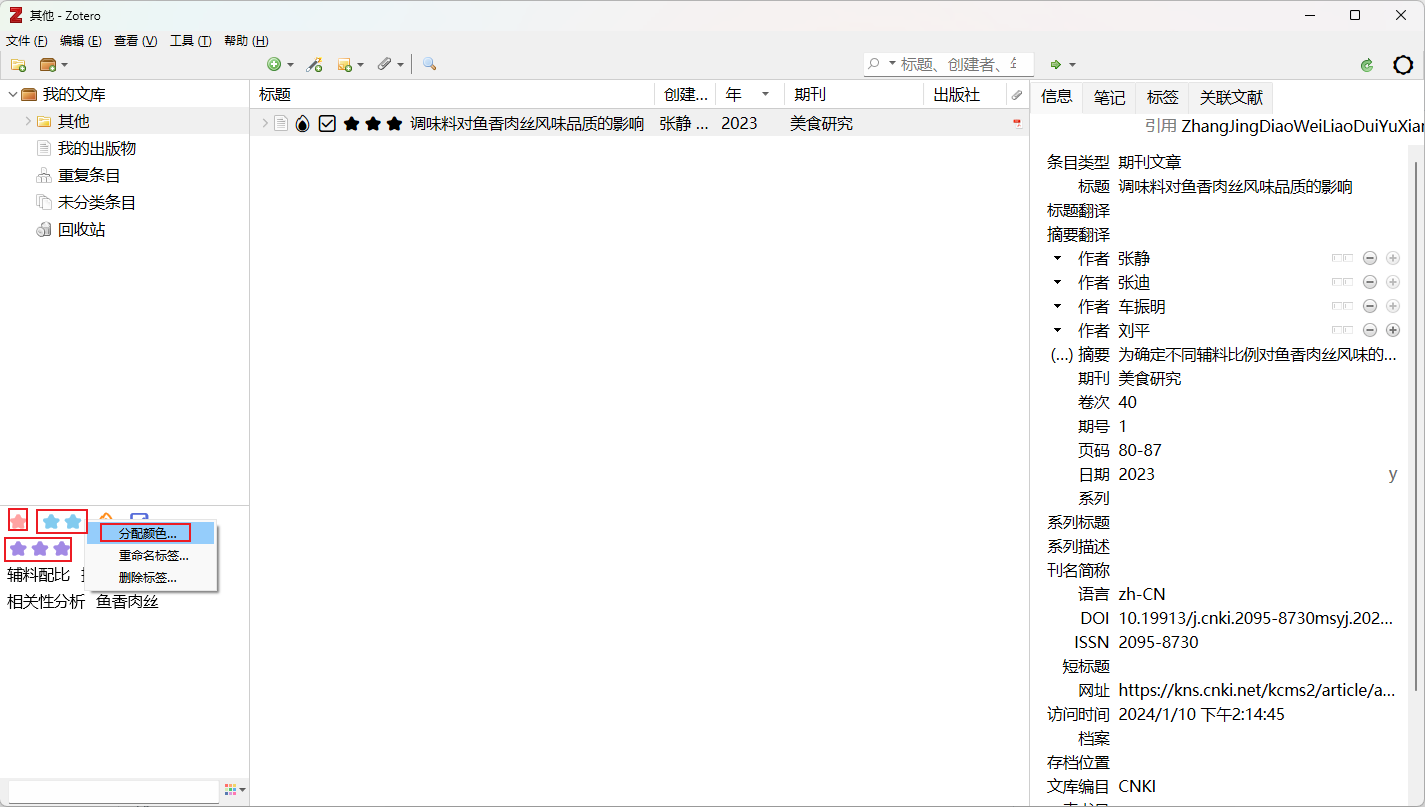Remove author 张迪 with minus icon

(x=1370, y=282)
